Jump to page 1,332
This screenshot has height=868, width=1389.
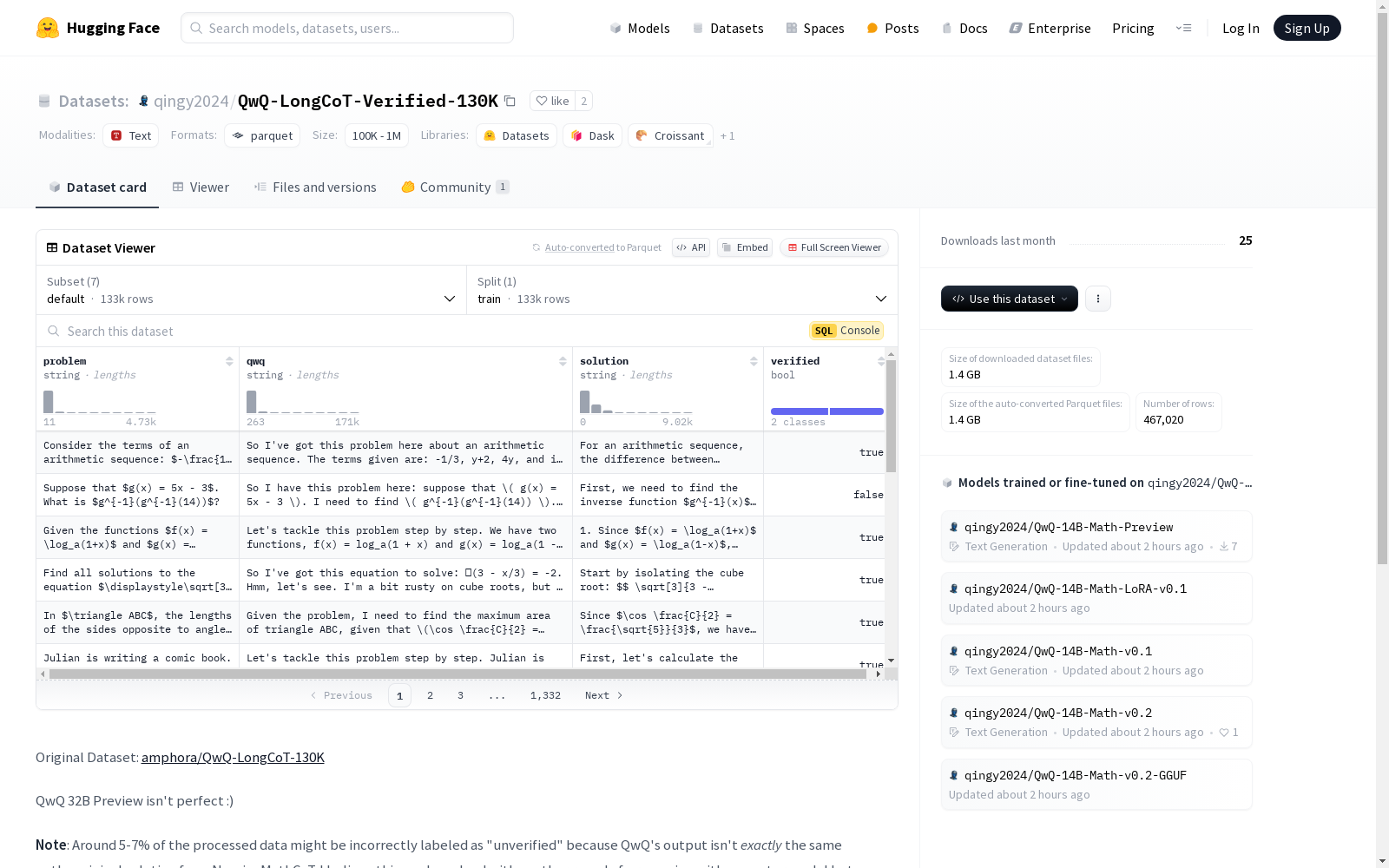pyautogui.click(x=545, y=695)
